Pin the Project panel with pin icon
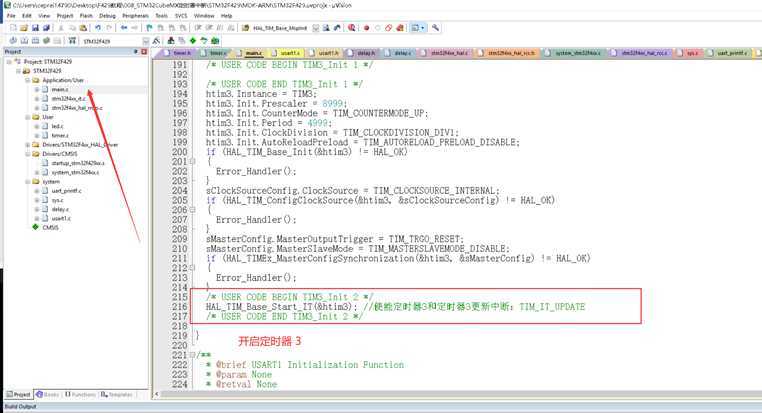The image size is (762, 413). pos(136,52)
